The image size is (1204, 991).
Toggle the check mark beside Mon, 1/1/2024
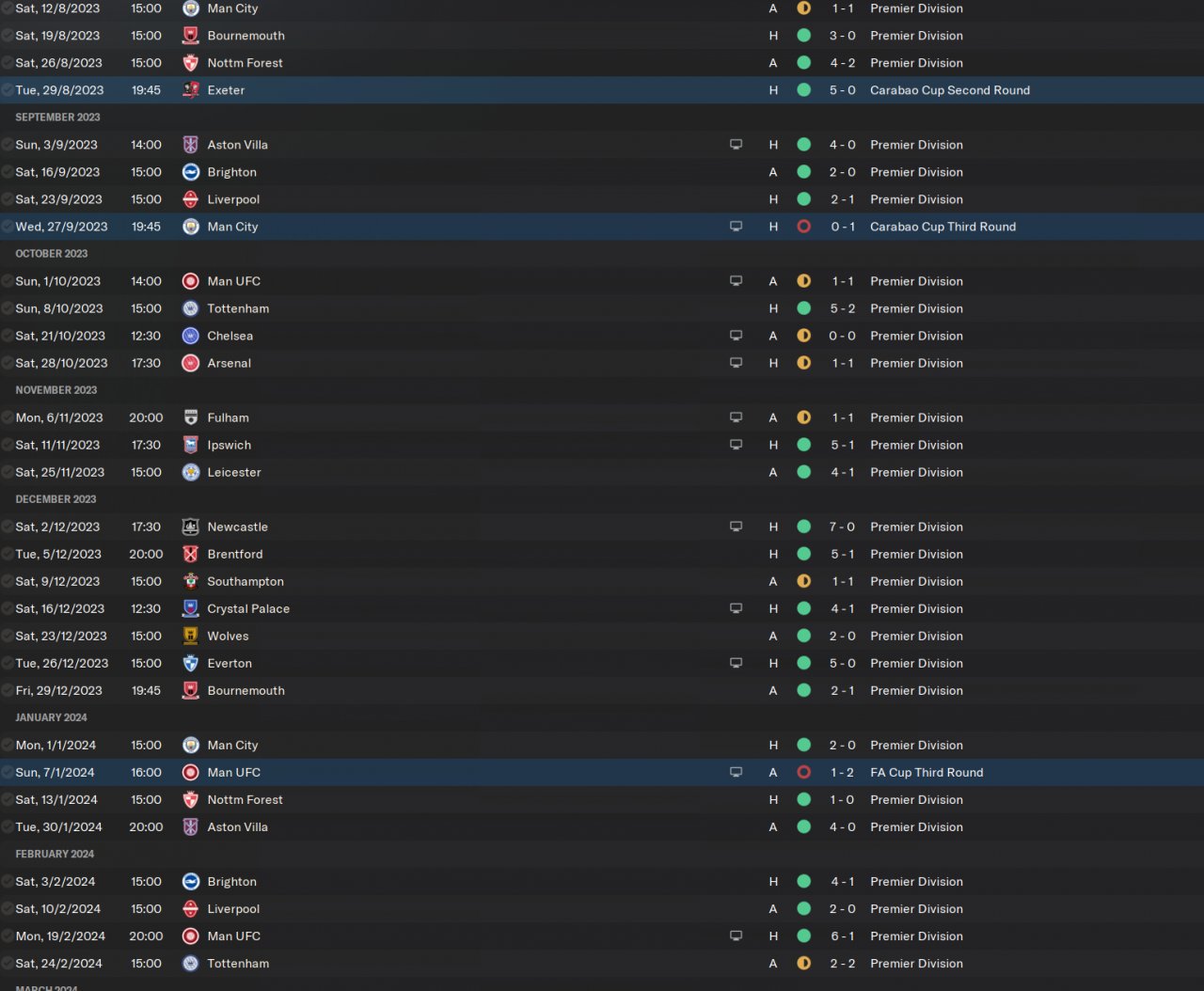click(x=8, y=745)
